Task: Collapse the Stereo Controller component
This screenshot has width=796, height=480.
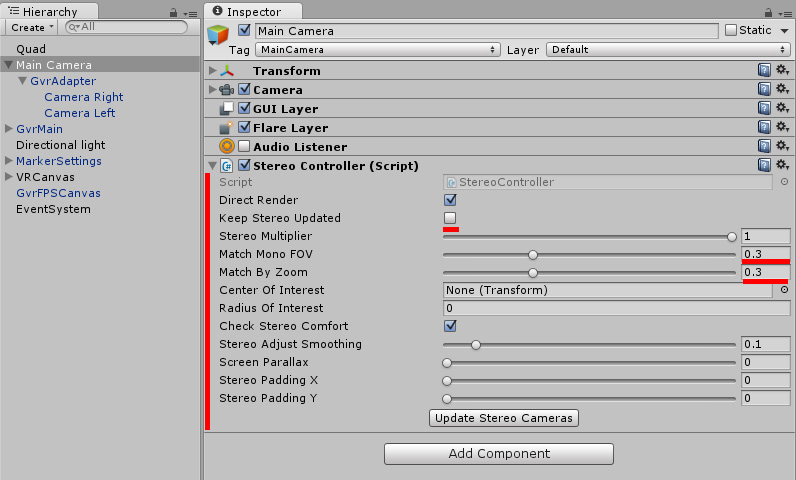Action: click(213, 165)
